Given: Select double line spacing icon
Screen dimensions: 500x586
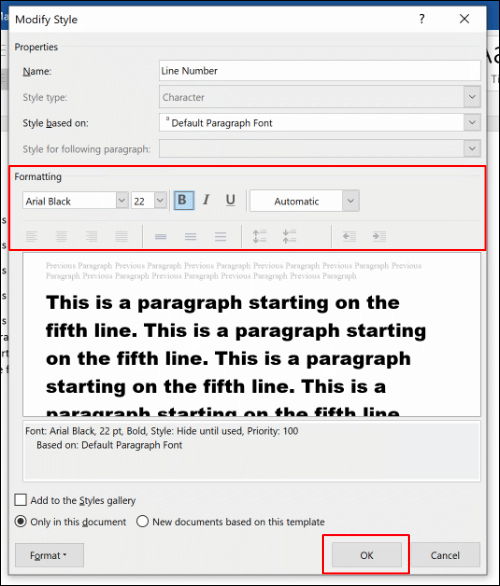Looking at the screenshot, I should [x=220, y=236].
